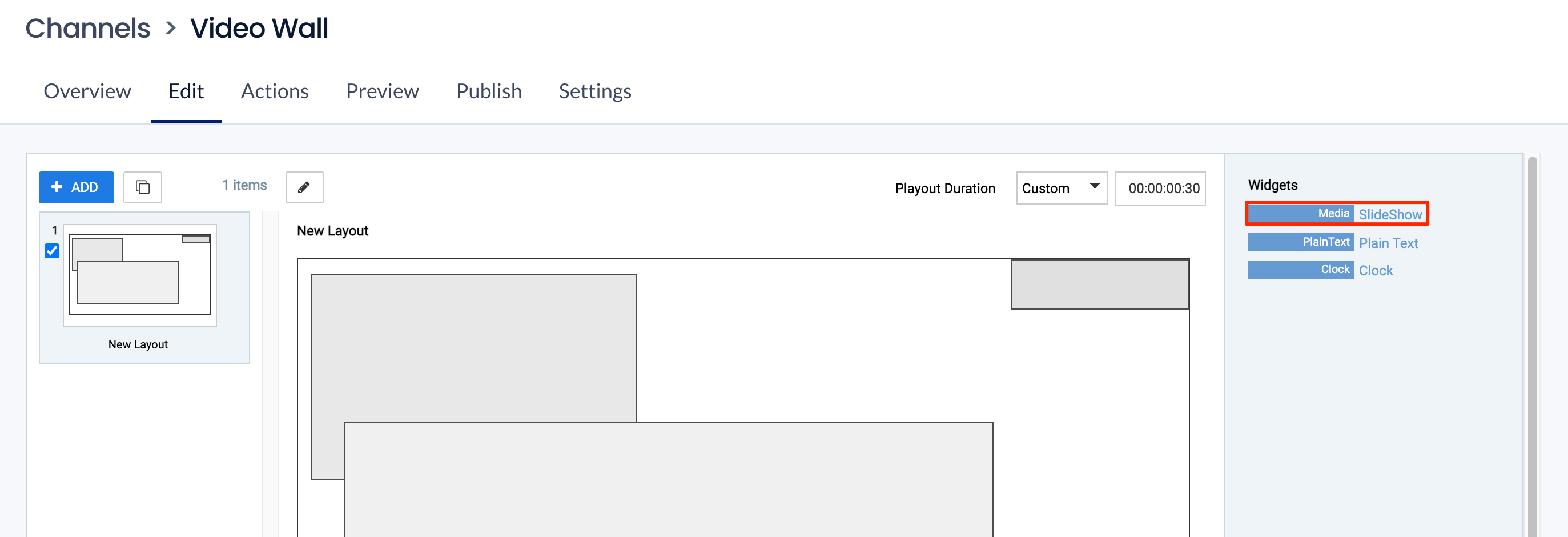Viewport: 1568px width, 537px height.
Task: Click the Clock widget link
Action: point(1376,270)
